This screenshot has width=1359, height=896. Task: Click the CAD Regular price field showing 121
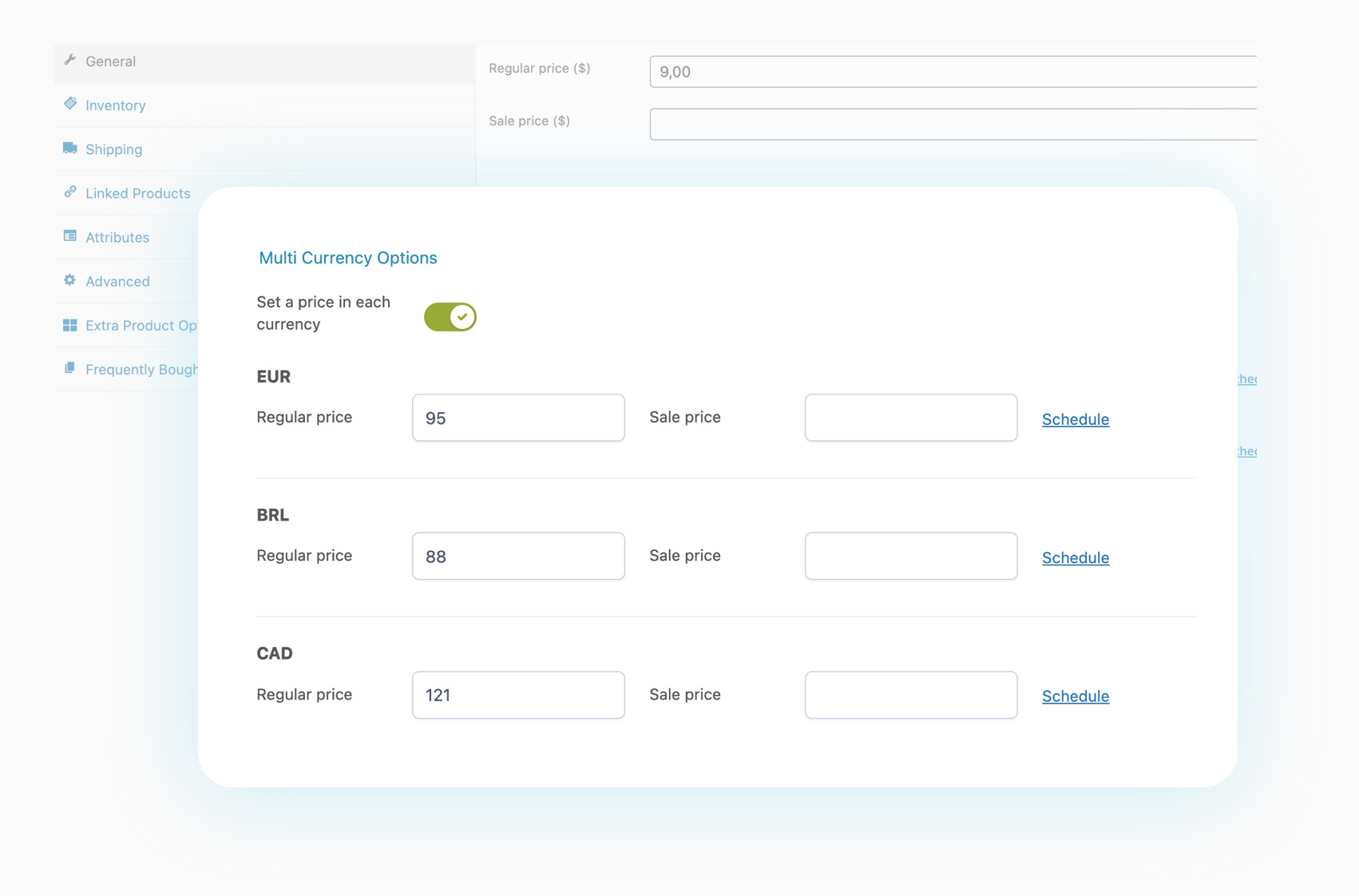517,694
